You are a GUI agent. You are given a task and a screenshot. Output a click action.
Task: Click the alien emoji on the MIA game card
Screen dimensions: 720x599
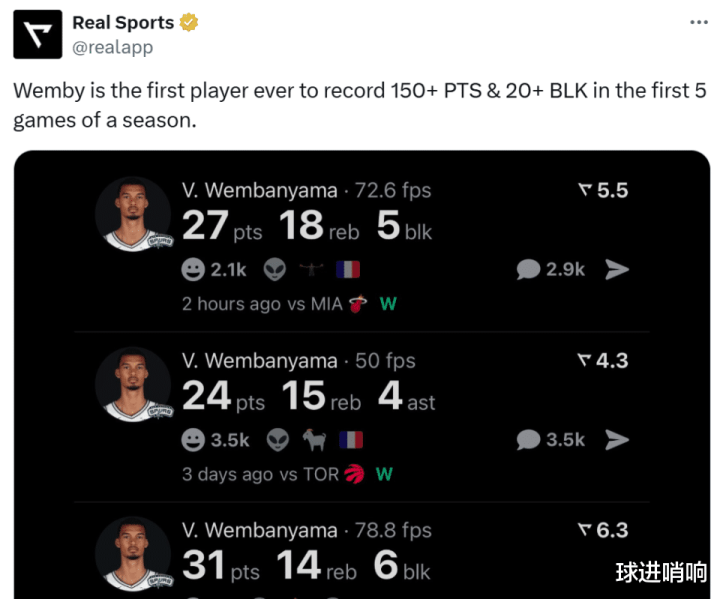pyautogui.click(x=276, y=270)
